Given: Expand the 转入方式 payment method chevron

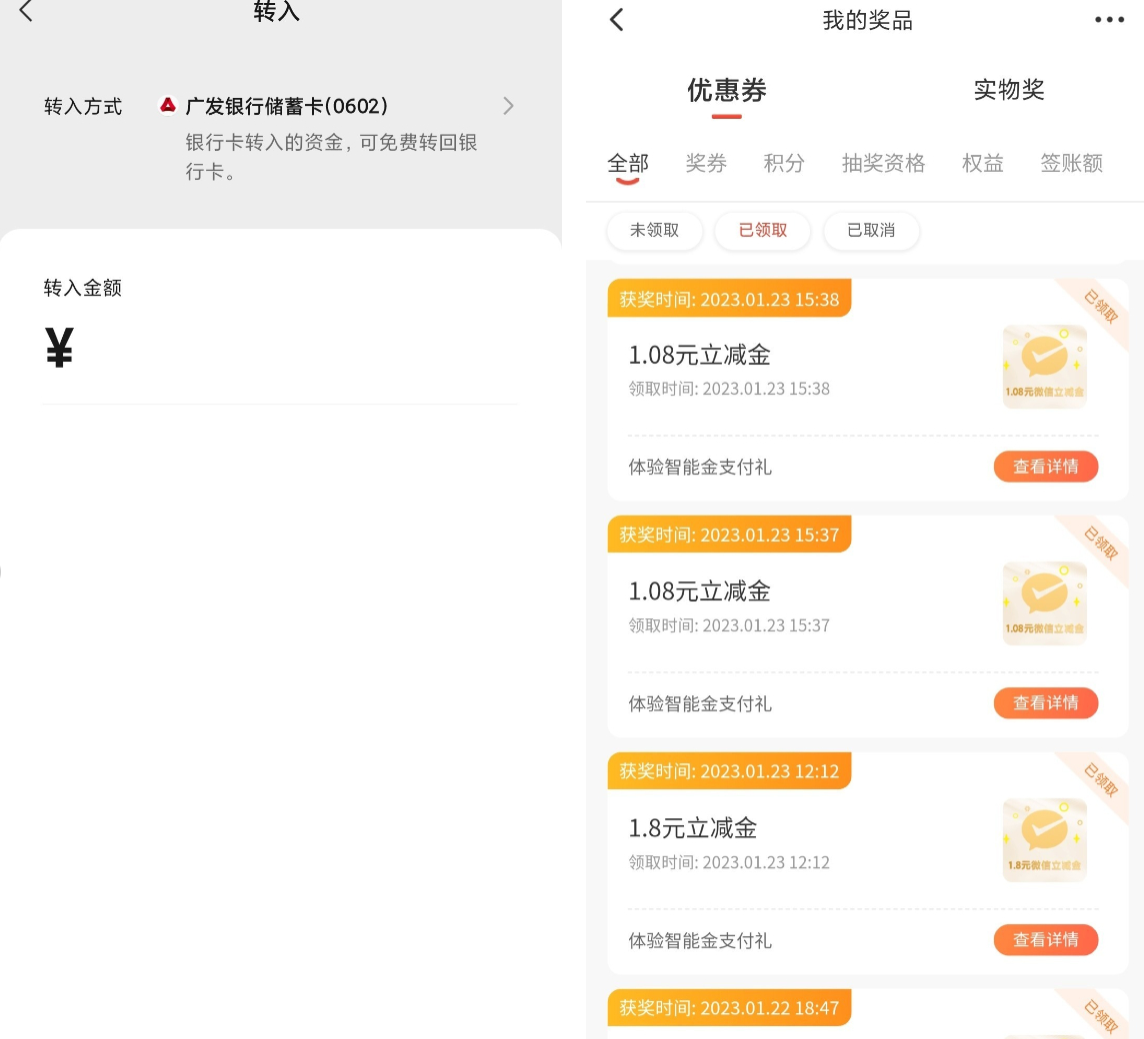Looking at the screenshot, I should pos(508,106).
